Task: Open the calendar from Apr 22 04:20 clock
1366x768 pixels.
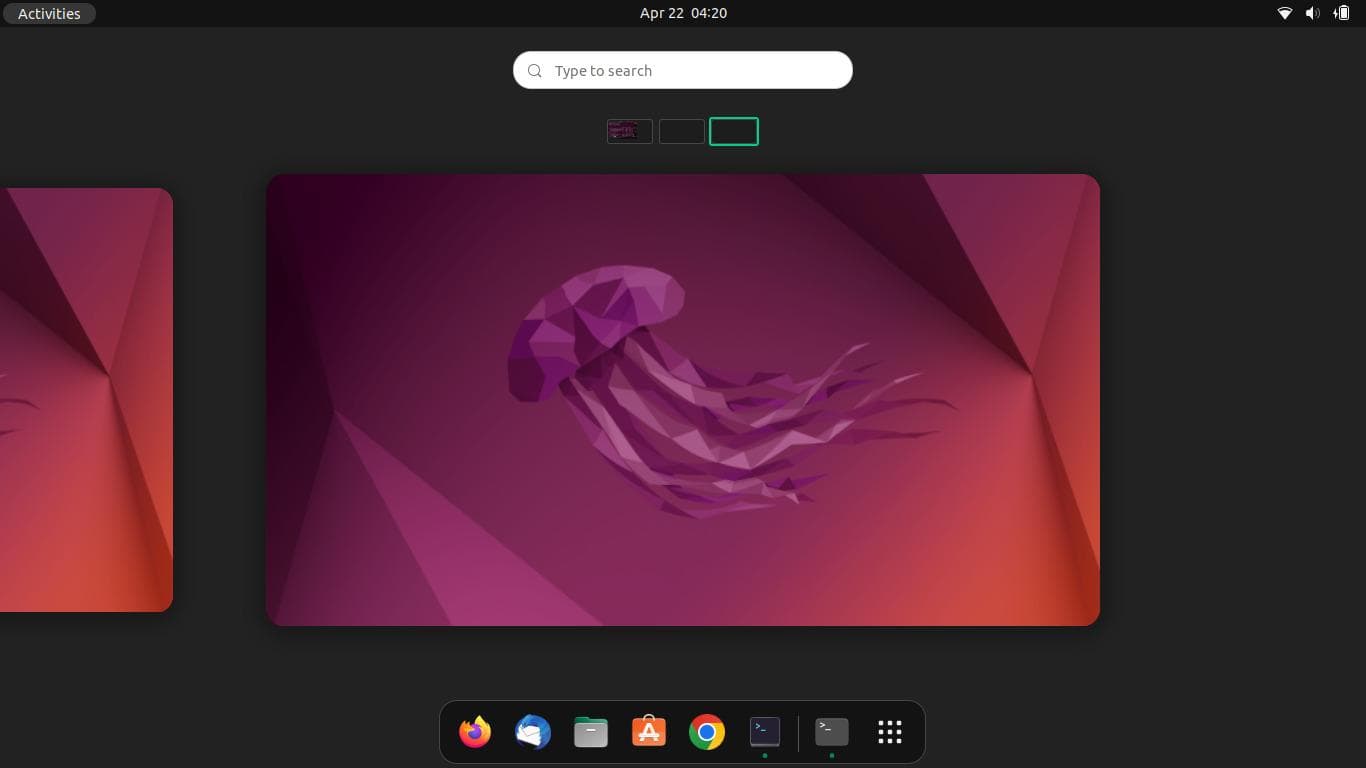Action: click(683, 13)
